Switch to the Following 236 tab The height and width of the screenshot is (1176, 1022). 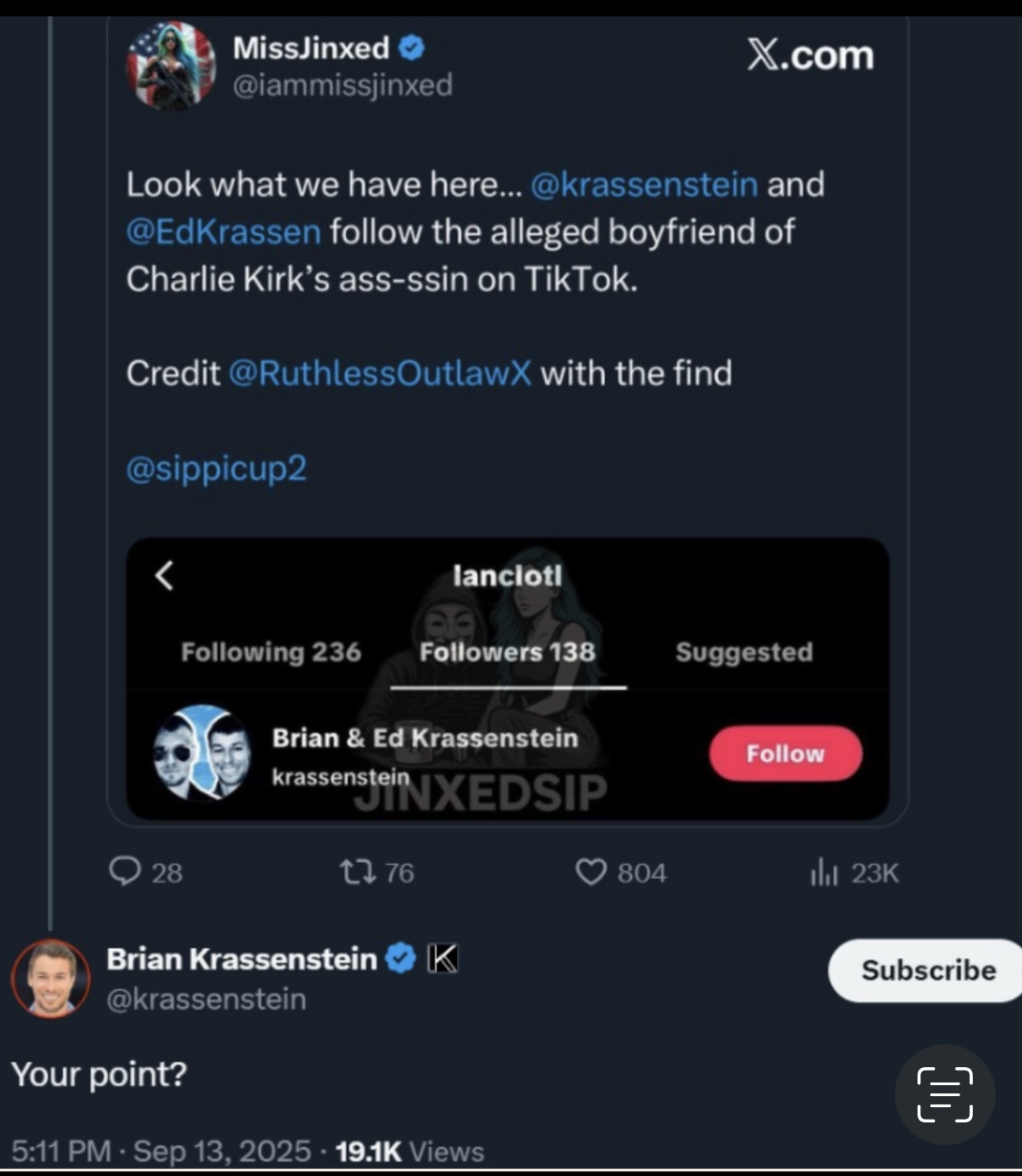(x=271, y=652)
